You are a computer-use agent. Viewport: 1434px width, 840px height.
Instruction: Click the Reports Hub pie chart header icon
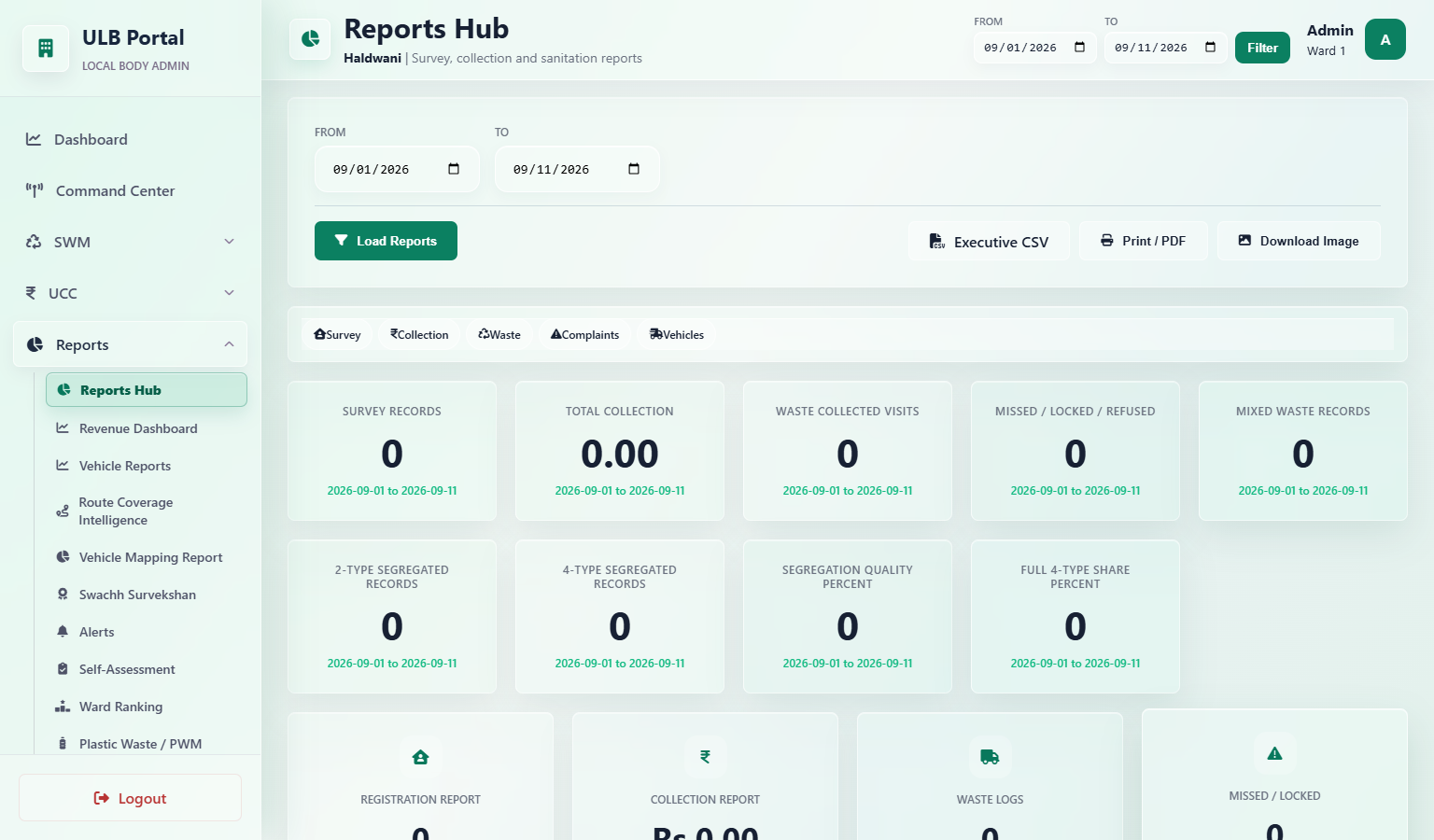[310, 39]
